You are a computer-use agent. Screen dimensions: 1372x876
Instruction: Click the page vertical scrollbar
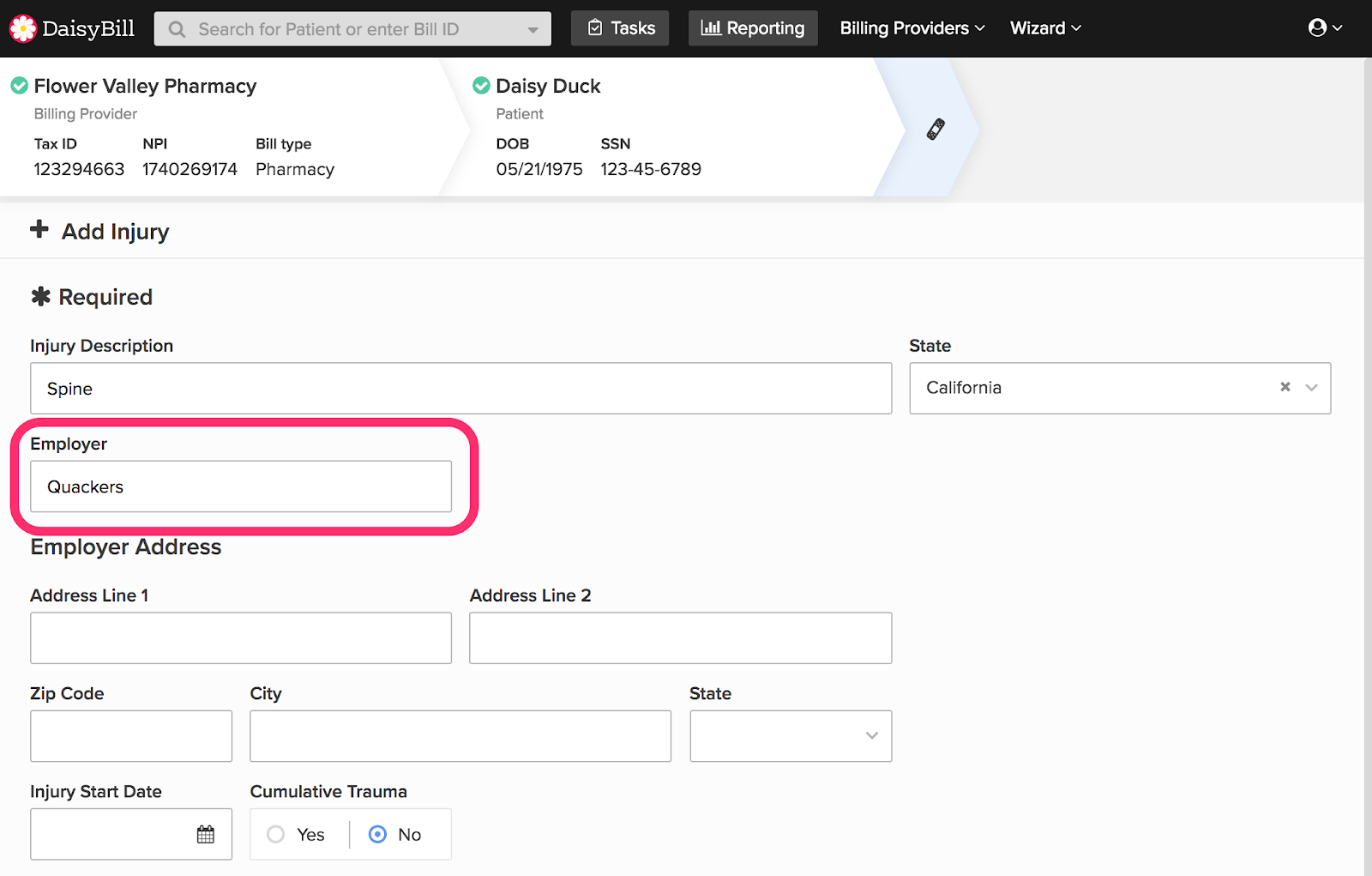tap(1368, 467)
